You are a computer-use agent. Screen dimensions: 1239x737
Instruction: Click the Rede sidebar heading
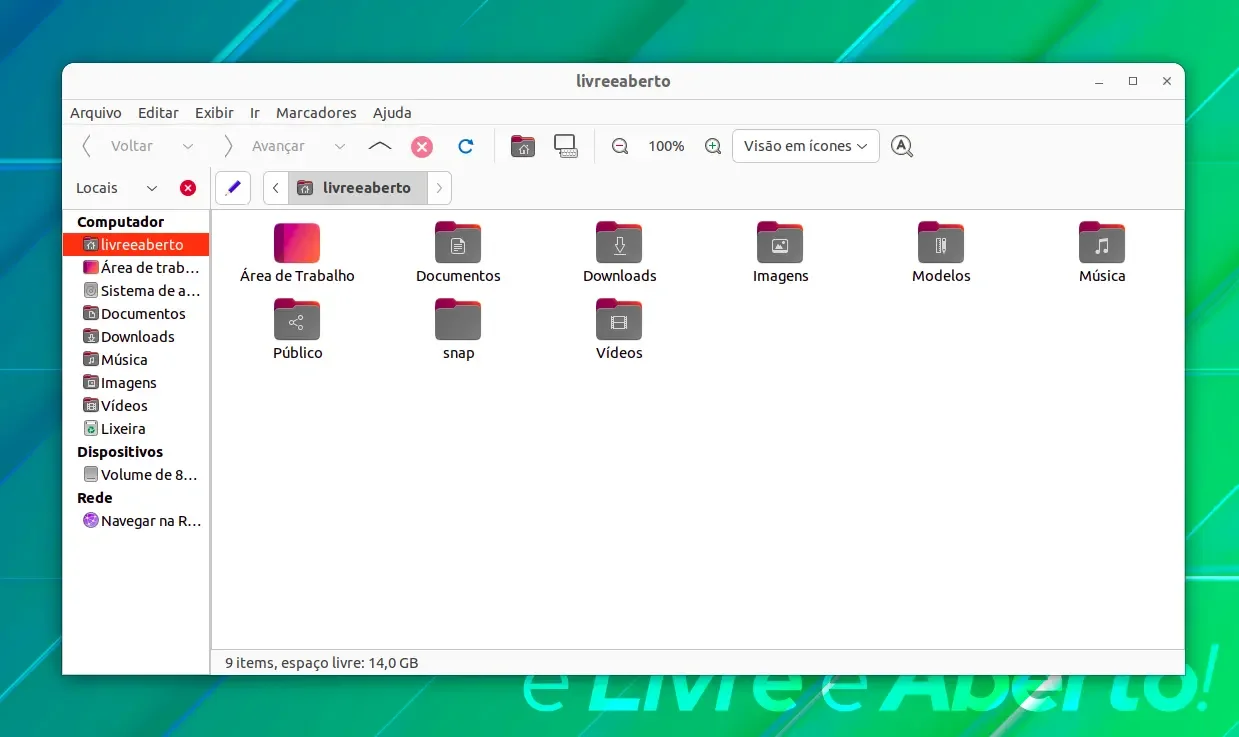point(95,498)
